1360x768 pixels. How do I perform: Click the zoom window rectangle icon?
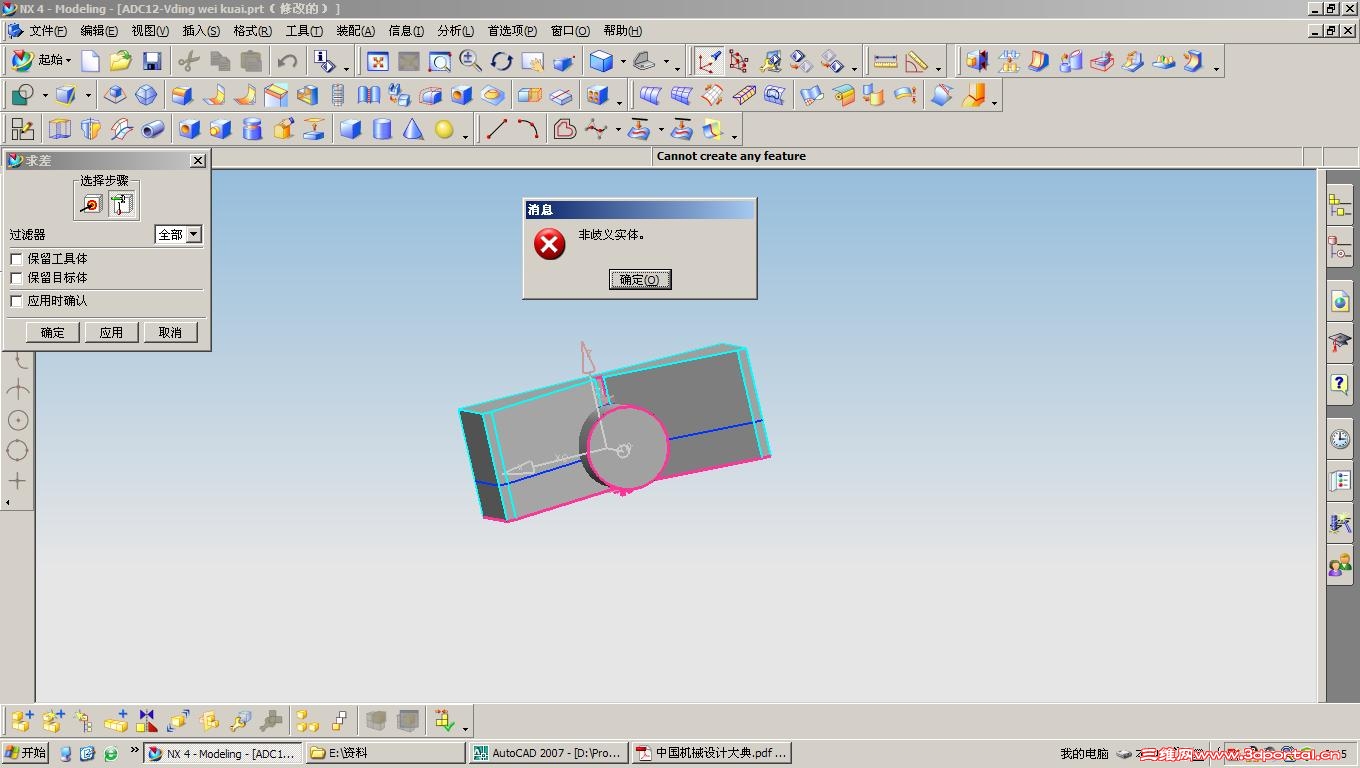(440, 62)
